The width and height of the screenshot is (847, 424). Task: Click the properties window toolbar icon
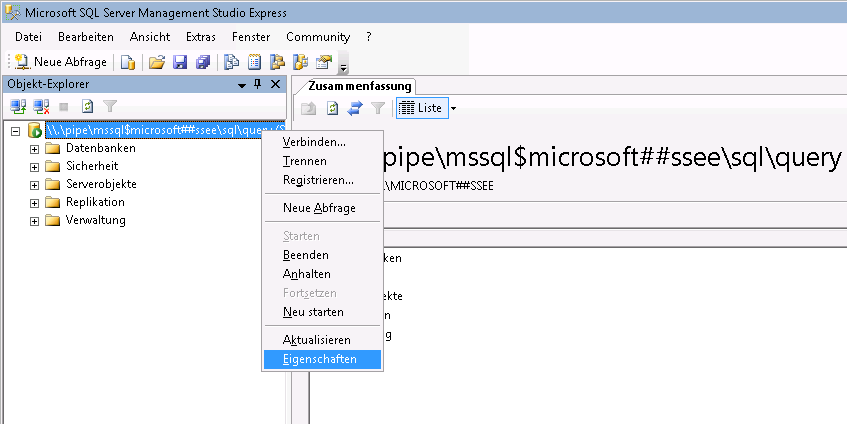pyautogui.click(x=323, y=62)
